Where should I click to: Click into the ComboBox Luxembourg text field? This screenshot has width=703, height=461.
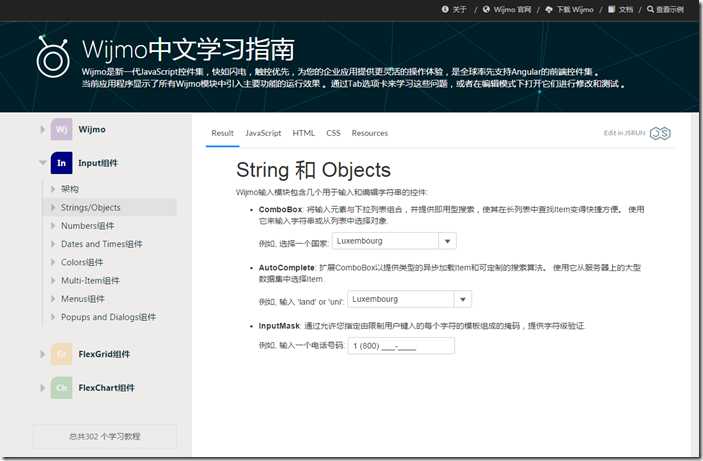click(386, 241)
